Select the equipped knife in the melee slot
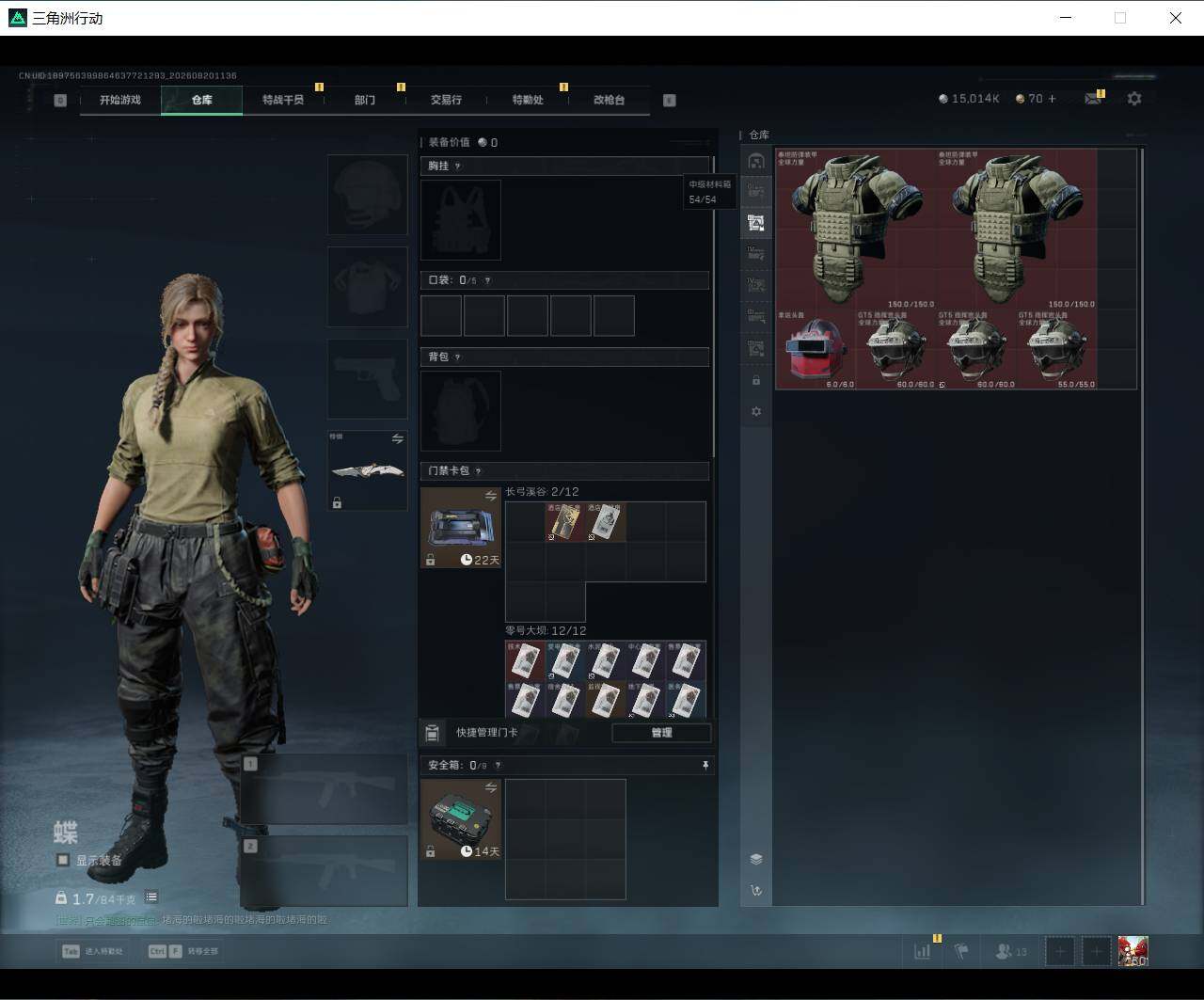Screen dimensions: 1204x1000 point(368,470)
